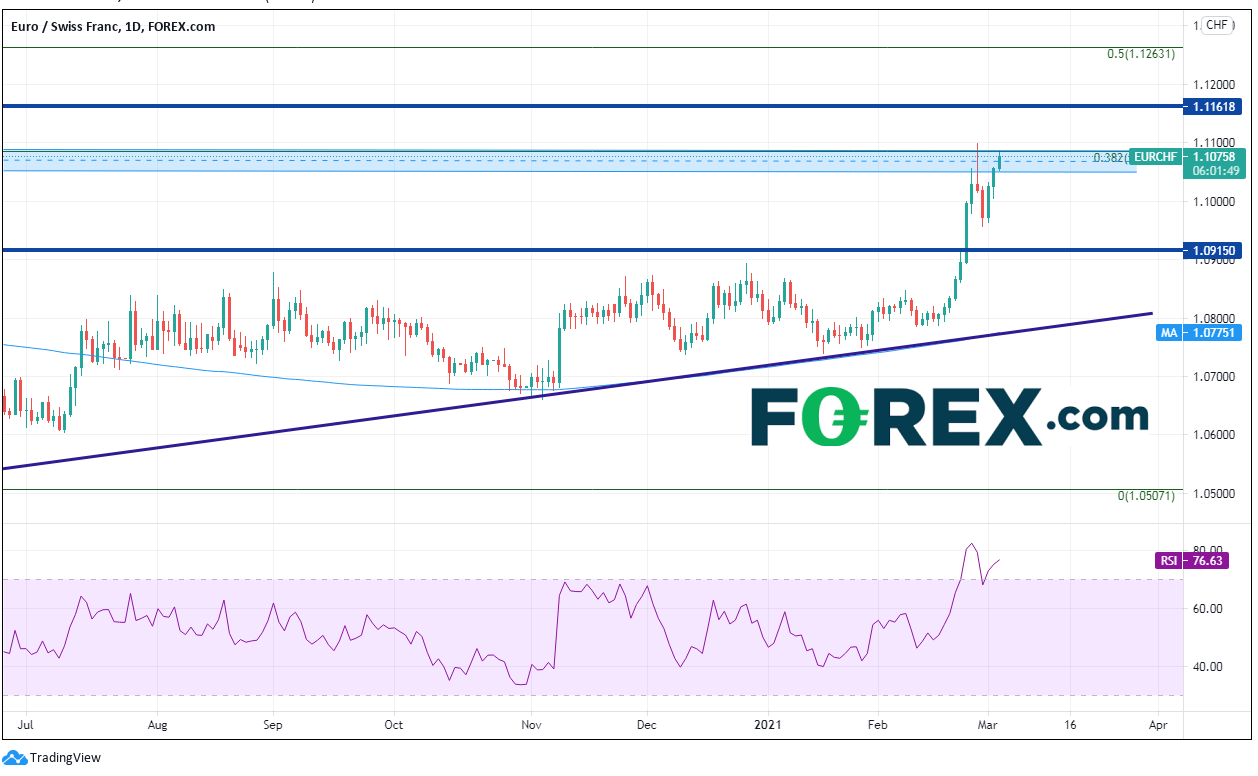Open the CHF currency selector
This screenshot has width=1258, height=776.
click(x=1216, y=26)
